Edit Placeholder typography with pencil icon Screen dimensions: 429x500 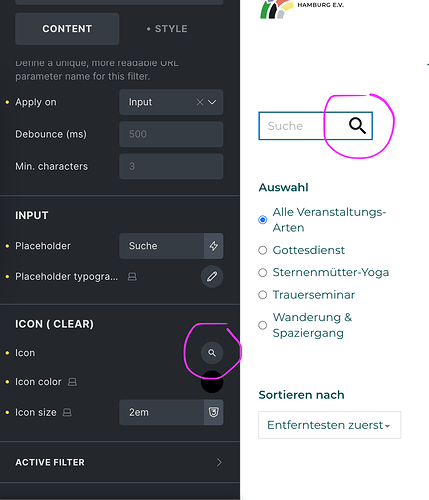pyautogui.click(x=212, y=276)
